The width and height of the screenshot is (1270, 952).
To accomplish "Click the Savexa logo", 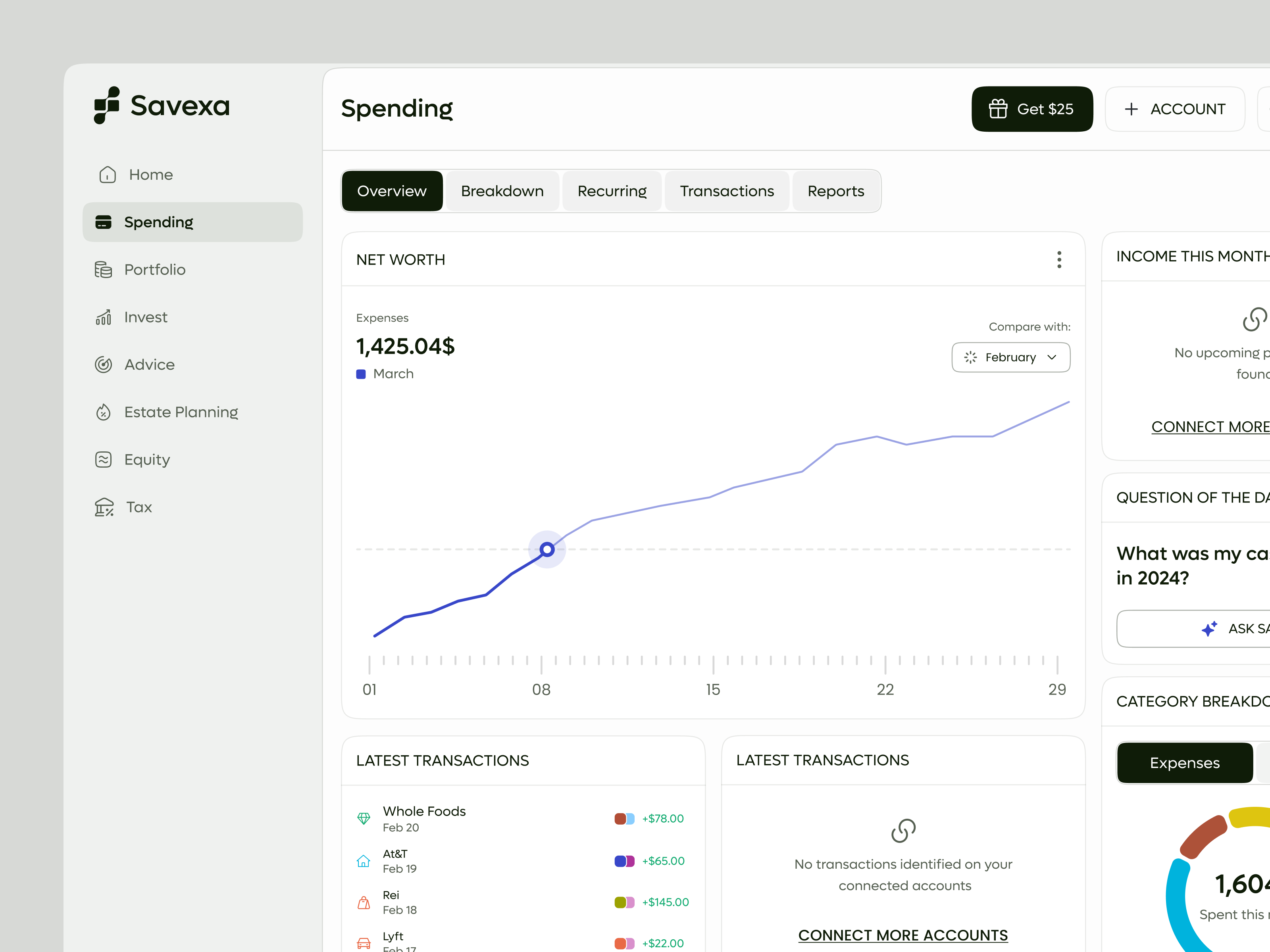I will click(162, 106).
